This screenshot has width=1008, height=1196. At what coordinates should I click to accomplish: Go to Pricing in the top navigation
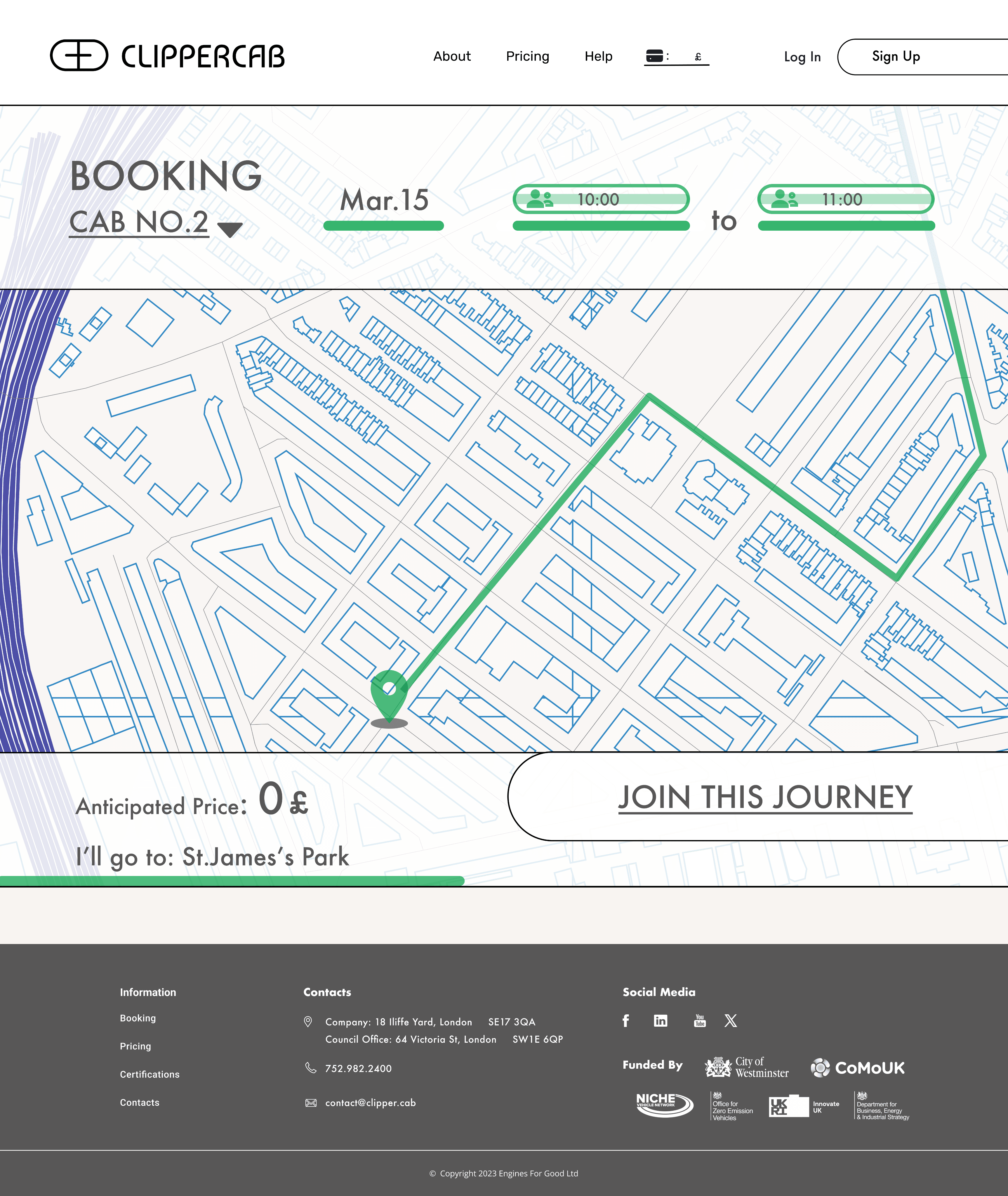pyautogui.click(x=527, y=56)
